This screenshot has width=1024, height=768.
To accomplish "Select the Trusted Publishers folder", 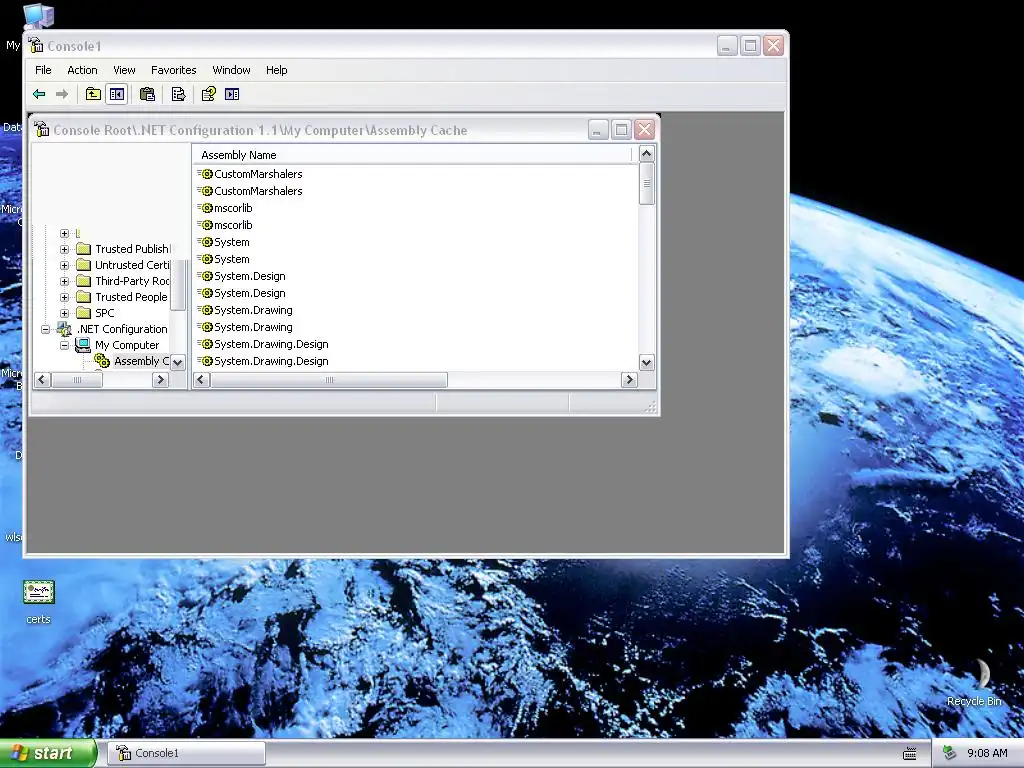I will pyautogui.click(x=123, y=249).
